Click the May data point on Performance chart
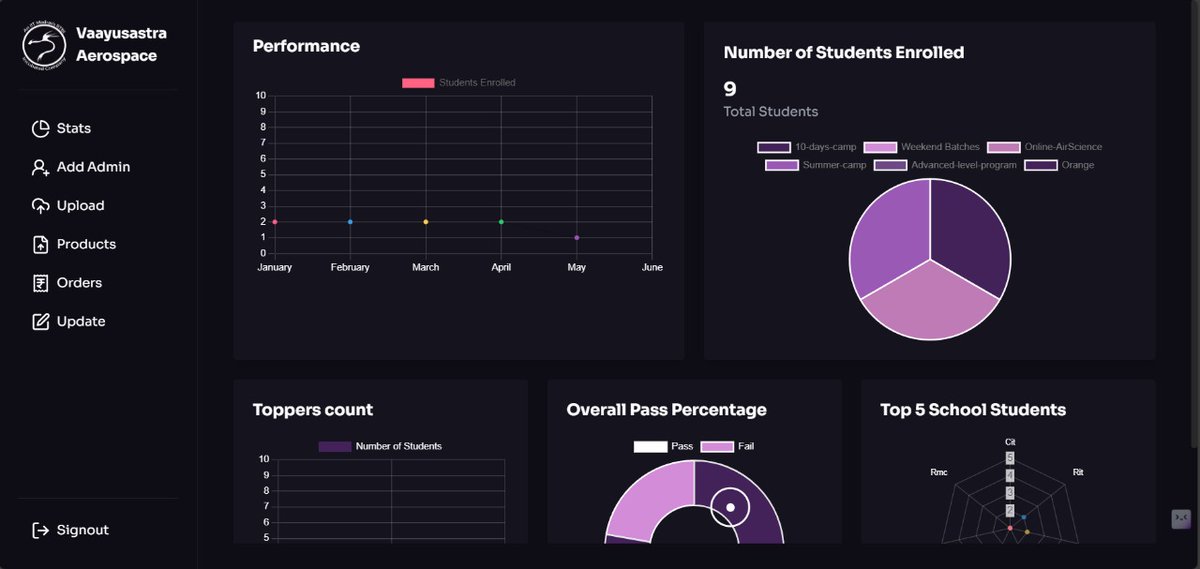The width and height of the screenshot is (1200, 569). [x=577, y=238]
